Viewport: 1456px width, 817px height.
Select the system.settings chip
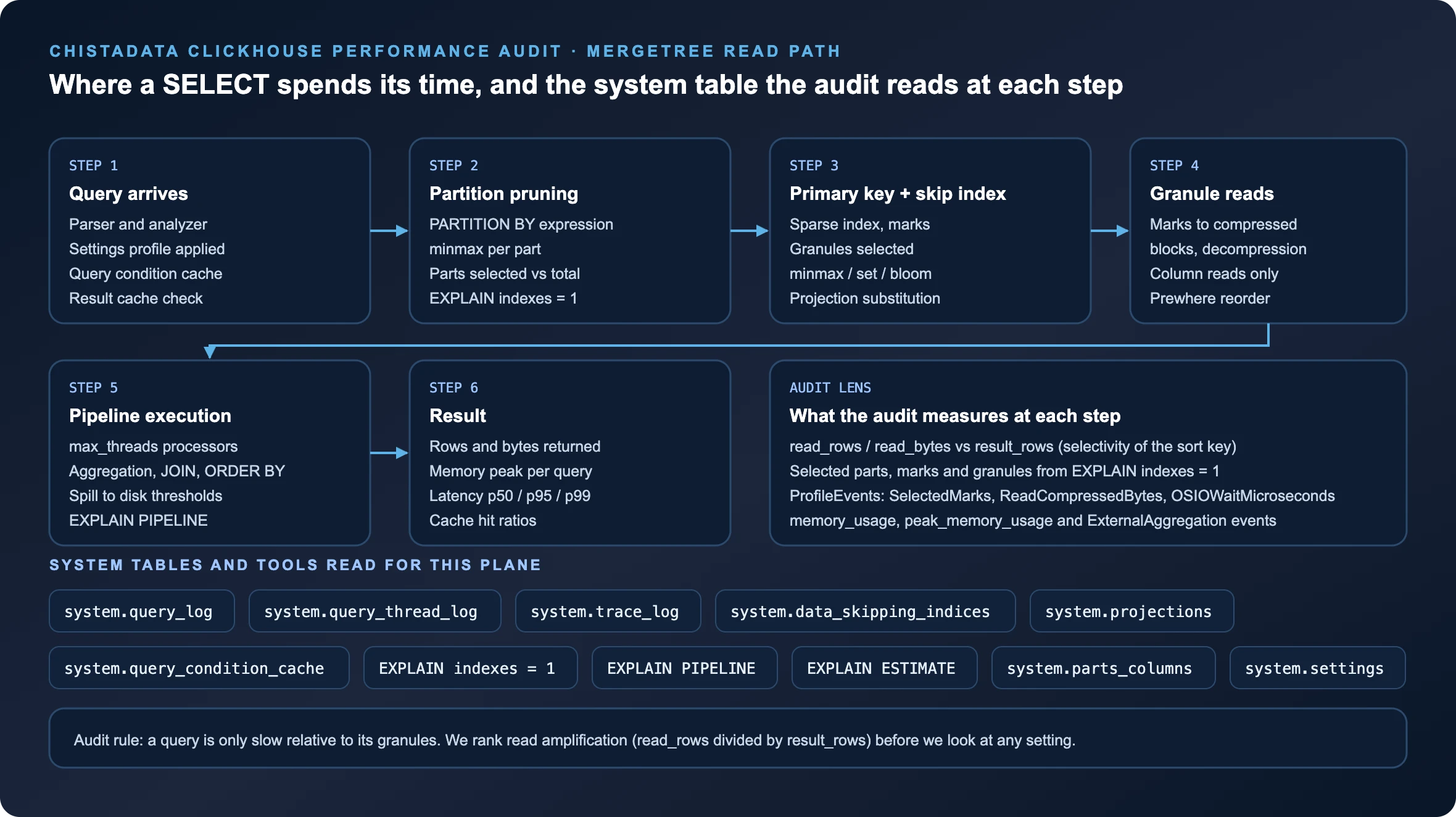click(x=1318, y=668)
